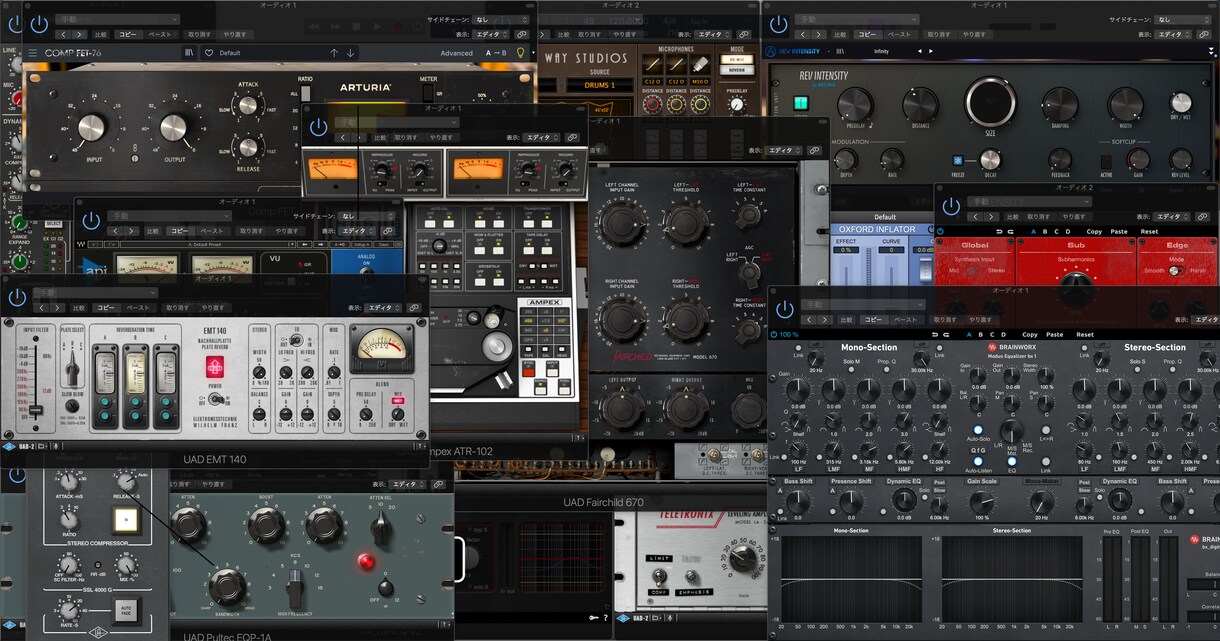Image resolution: width=1220 pixels, height=641 pixels.
Task: Click the redo arrow in the Modus Equalizer toolbar
Action: tap(946, 334)
